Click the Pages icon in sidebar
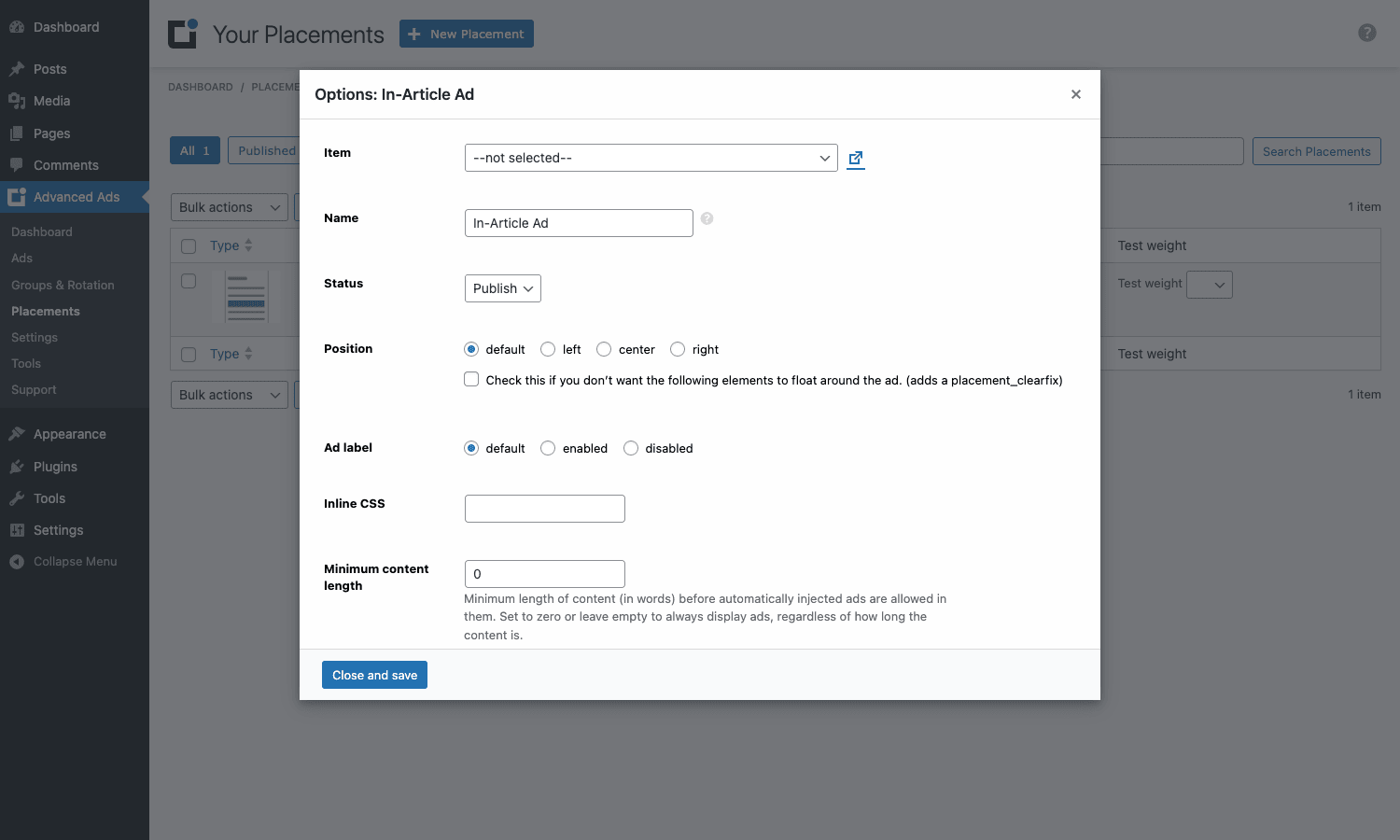 [17, 133]
